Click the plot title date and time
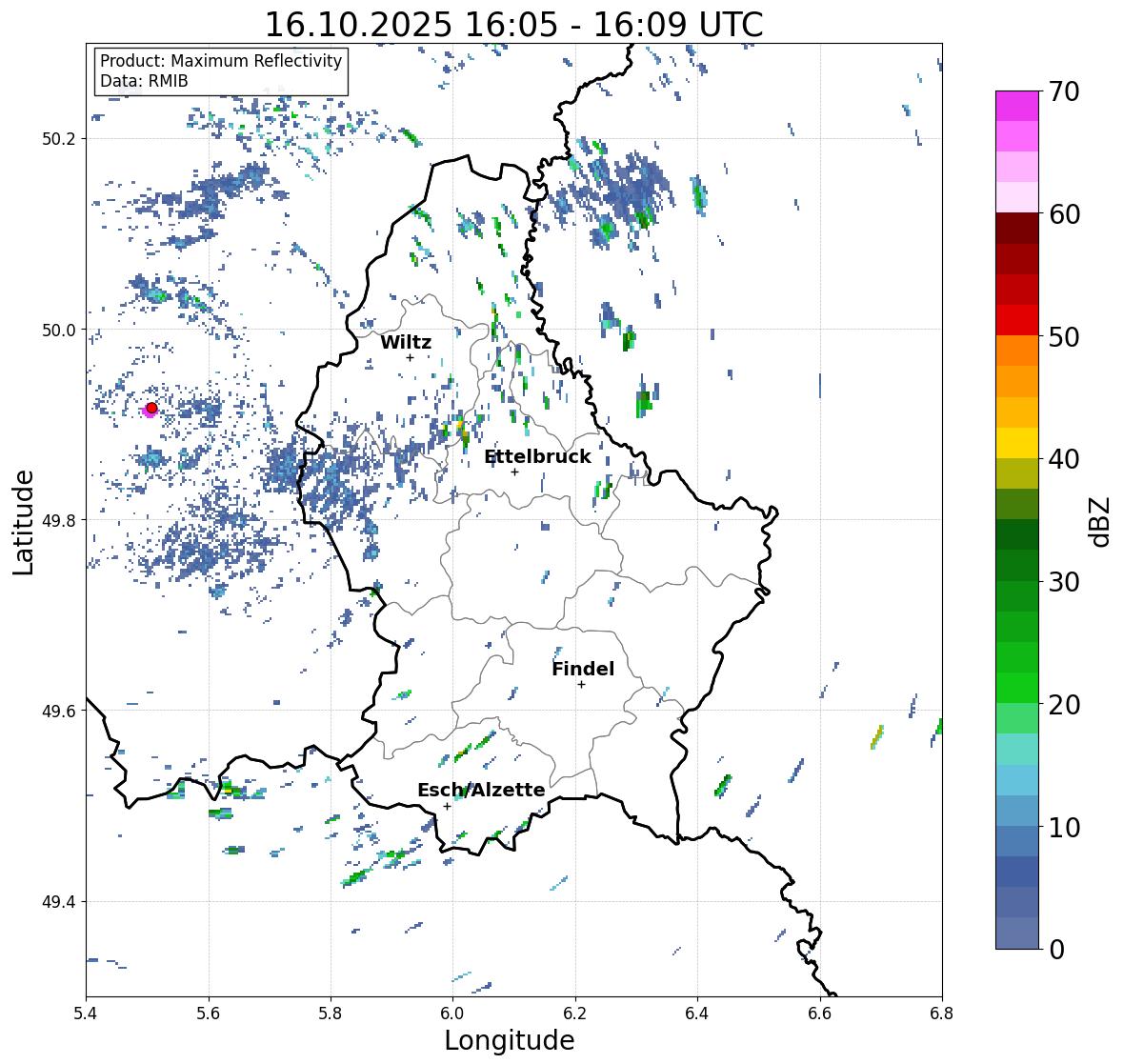This screenshot has height=1064, width=1123. 513,25
